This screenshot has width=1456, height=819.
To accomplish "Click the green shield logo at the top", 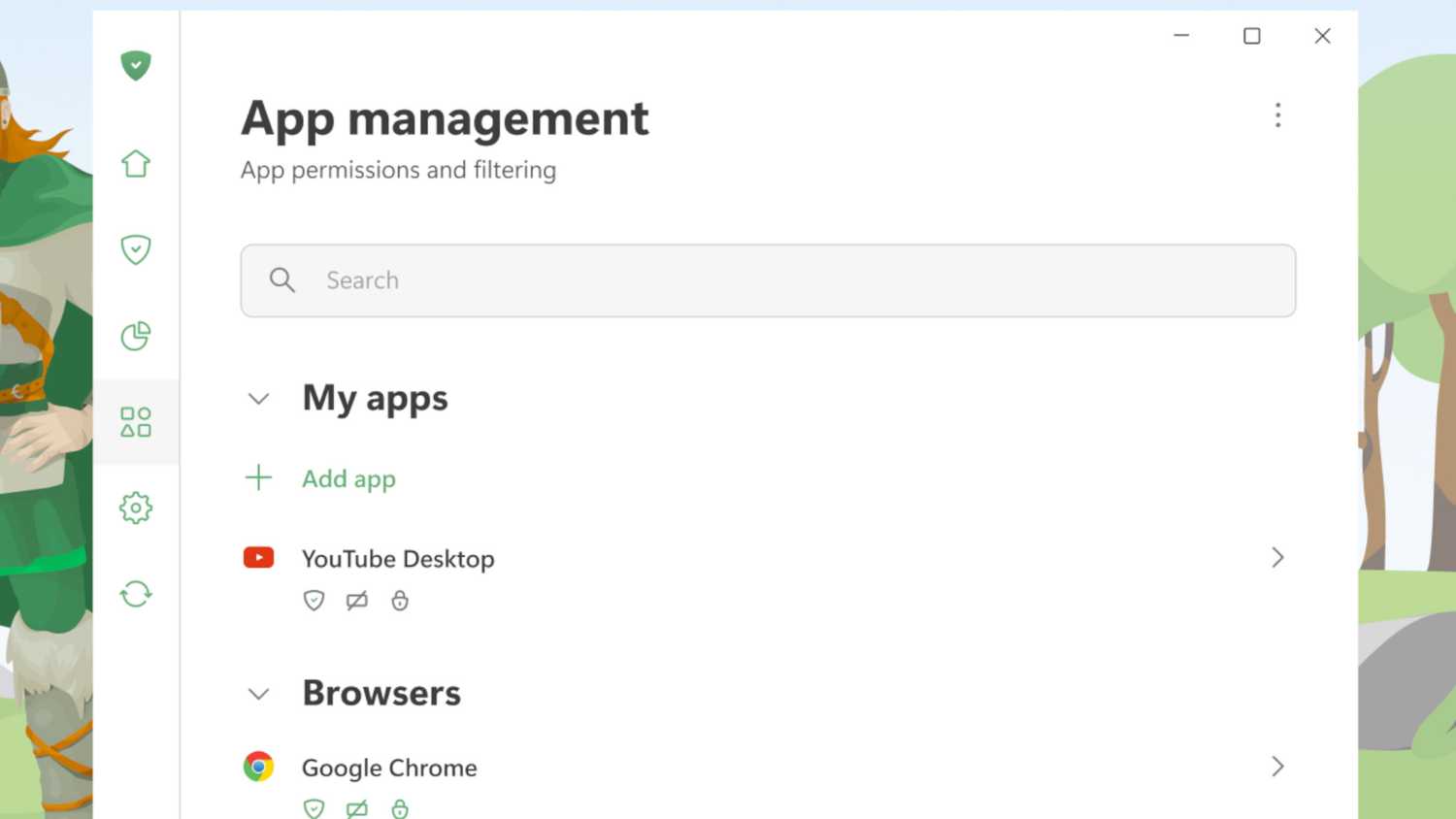I will click(136, 65).
